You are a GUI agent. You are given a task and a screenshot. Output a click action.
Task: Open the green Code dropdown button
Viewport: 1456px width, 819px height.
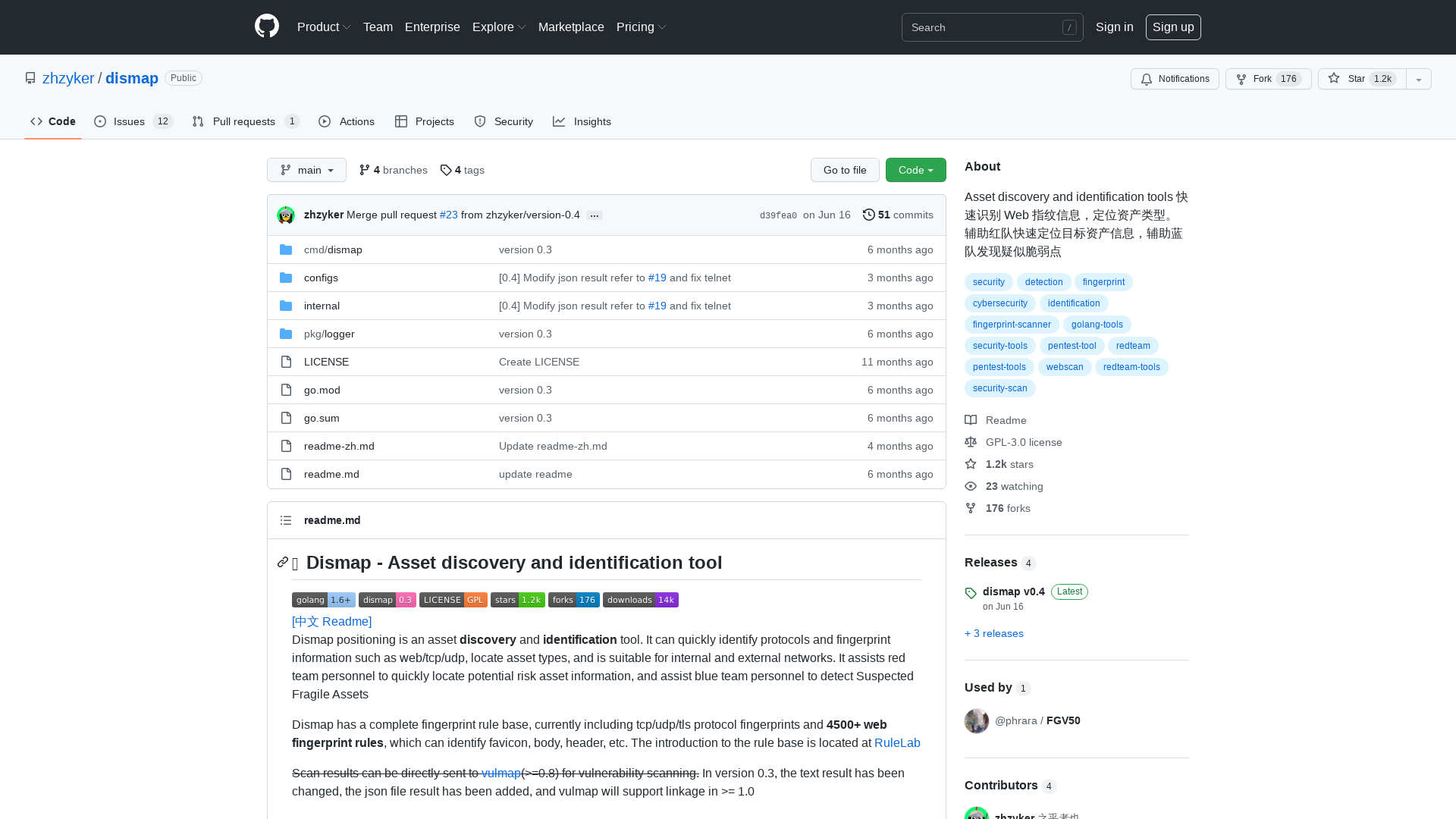click(x=916, y=170)
